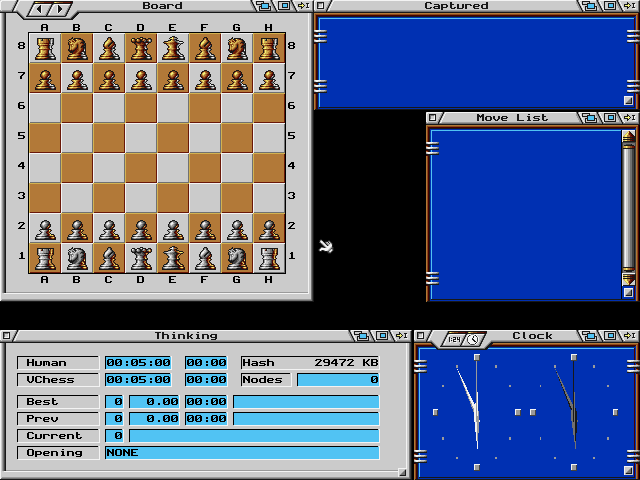
Task: Select the gold rook on H8
Action: tap(269, 48)
